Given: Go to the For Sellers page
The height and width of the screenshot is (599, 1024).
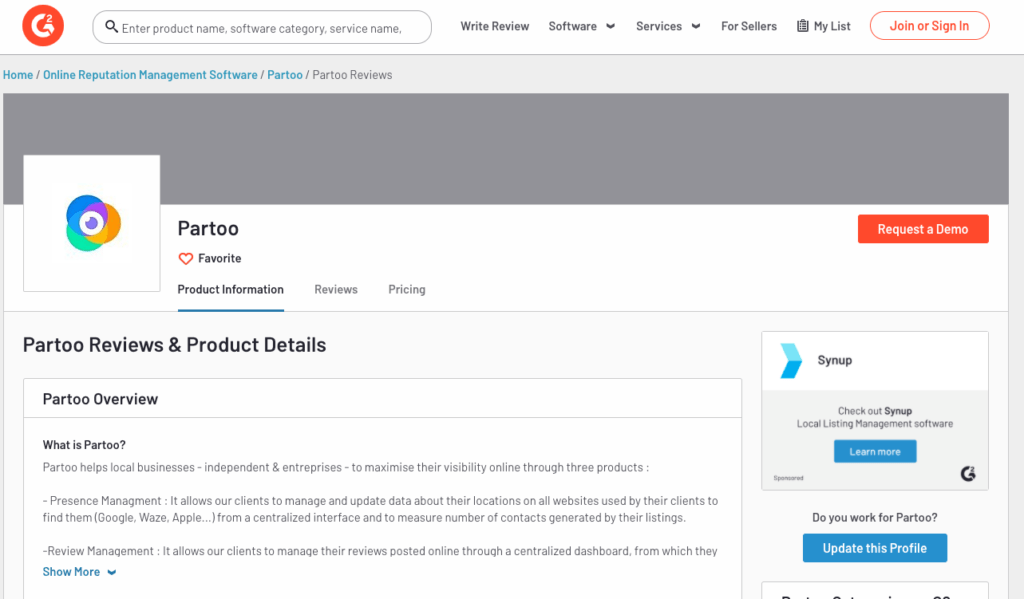Looking at the screenshot, I should pos(749,26).
